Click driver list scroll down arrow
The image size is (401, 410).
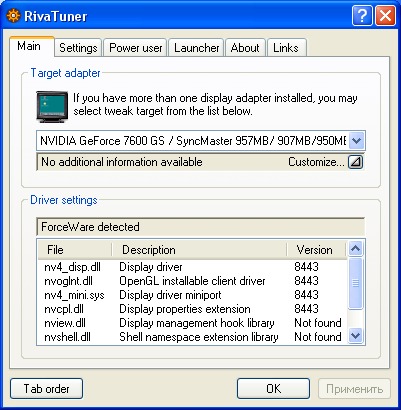click(x=355, y=335)
